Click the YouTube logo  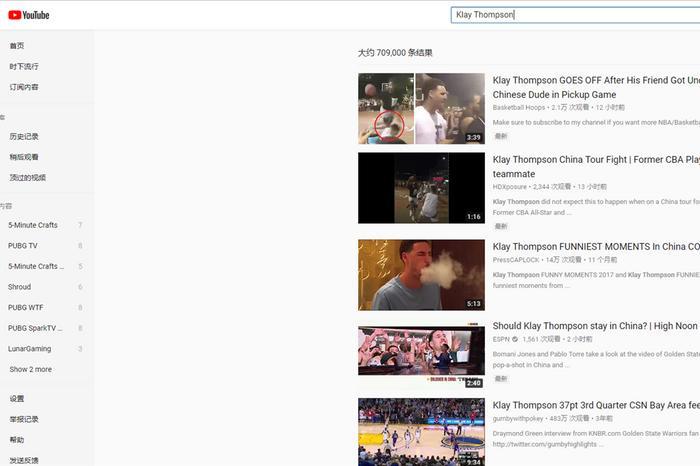click(29, 15)
